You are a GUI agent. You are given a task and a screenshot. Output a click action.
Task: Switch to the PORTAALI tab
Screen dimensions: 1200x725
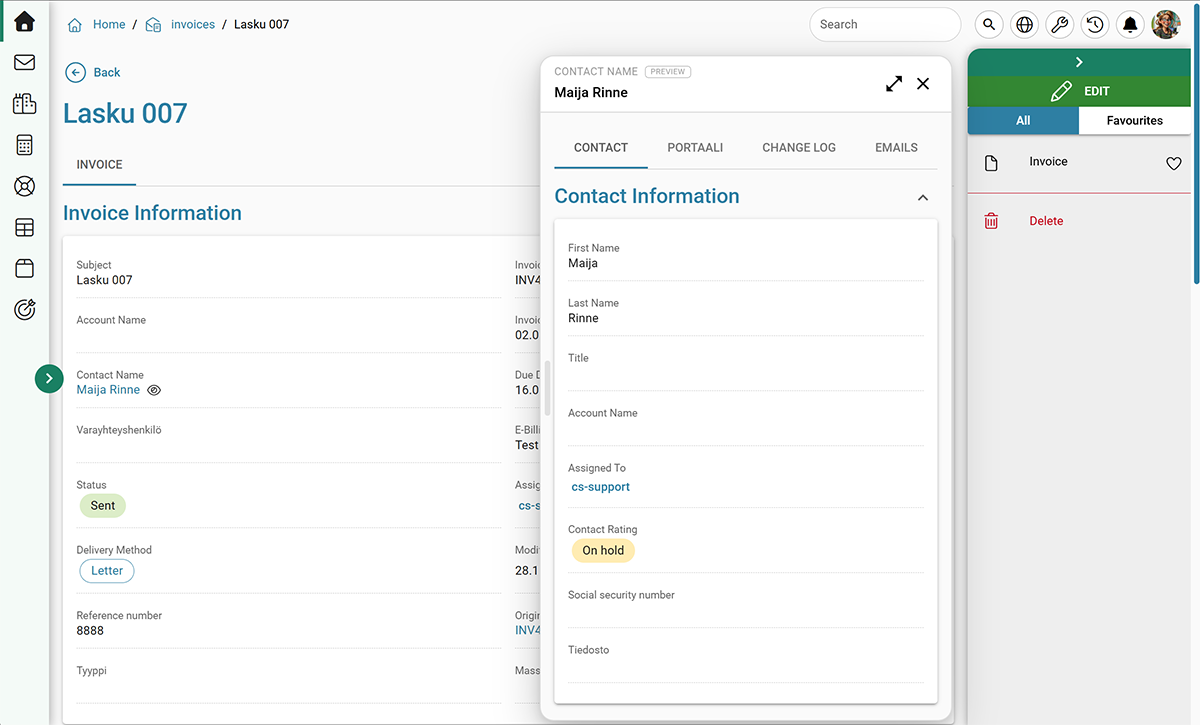(695, 148)
